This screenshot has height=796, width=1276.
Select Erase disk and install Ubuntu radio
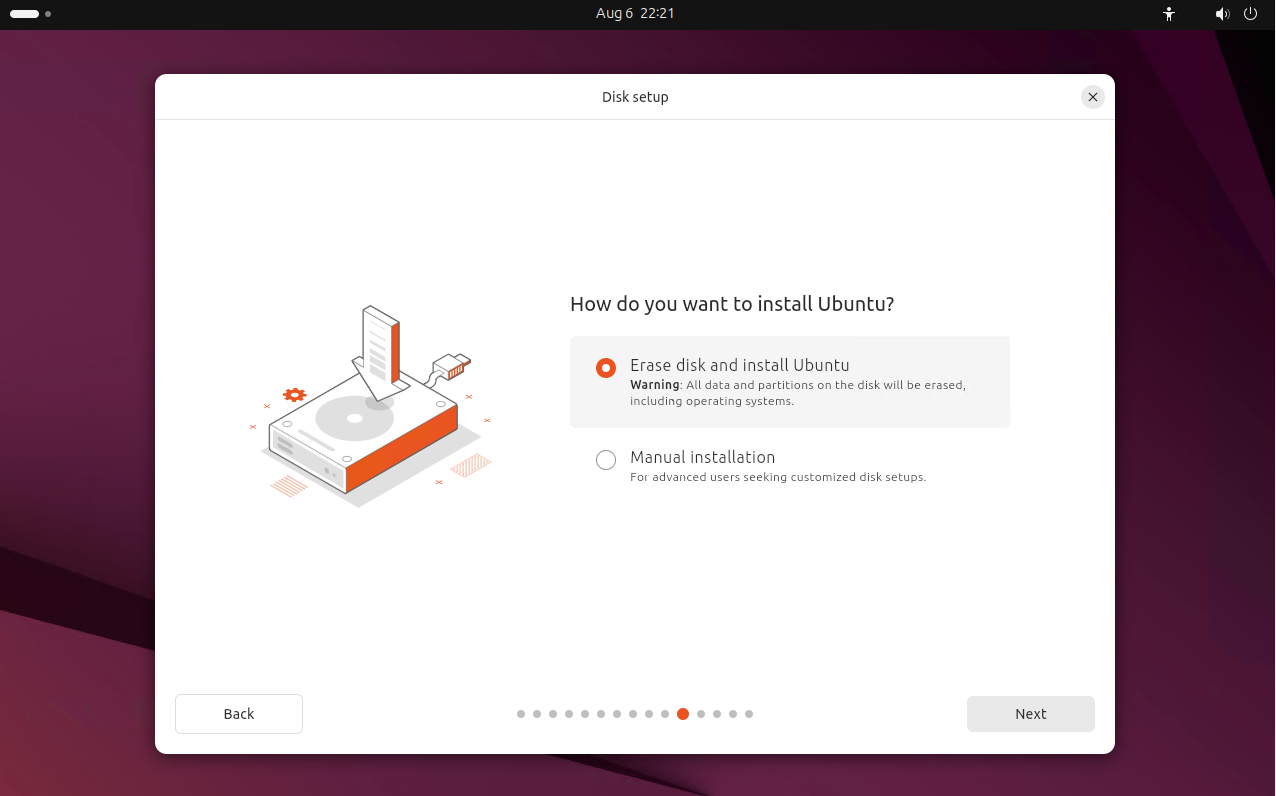(606, 368)
